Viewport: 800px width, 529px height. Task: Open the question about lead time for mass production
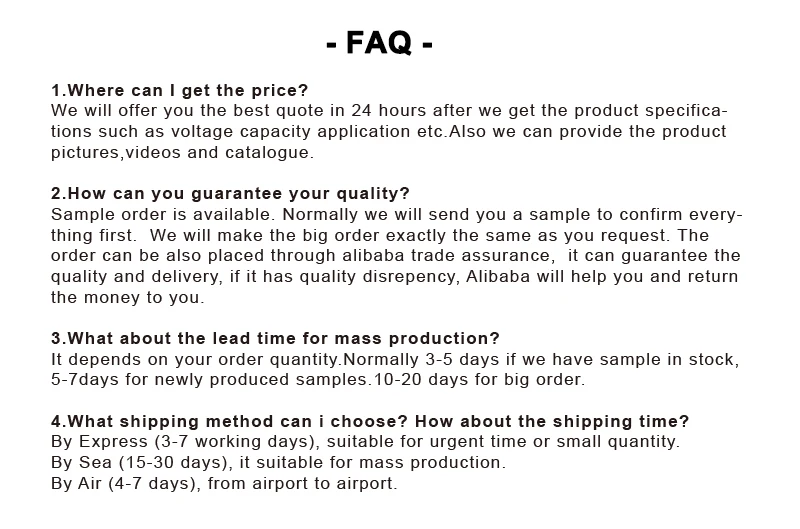pos(275,338)
